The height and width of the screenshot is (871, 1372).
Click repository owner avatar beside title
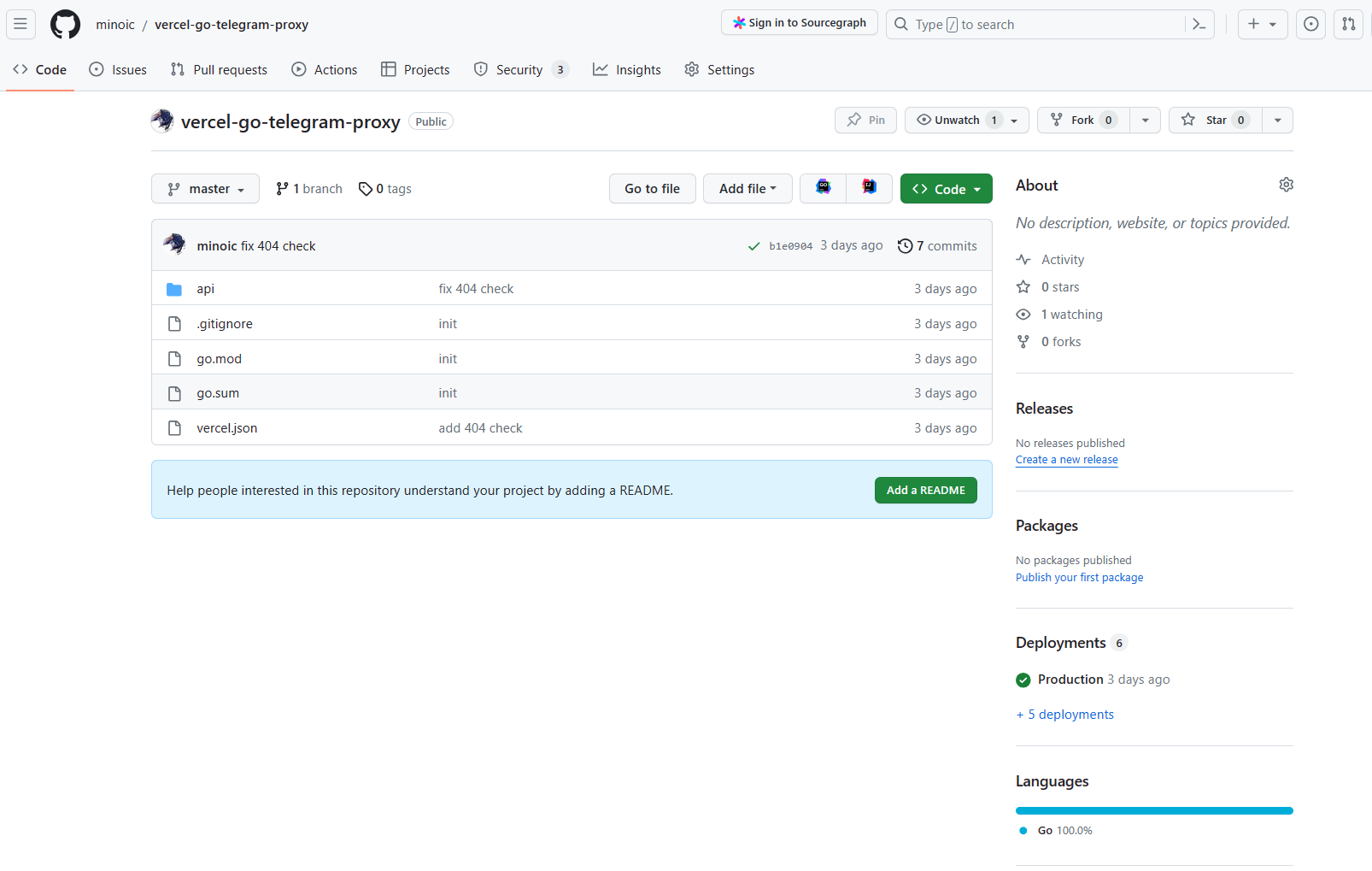point(162,121)
